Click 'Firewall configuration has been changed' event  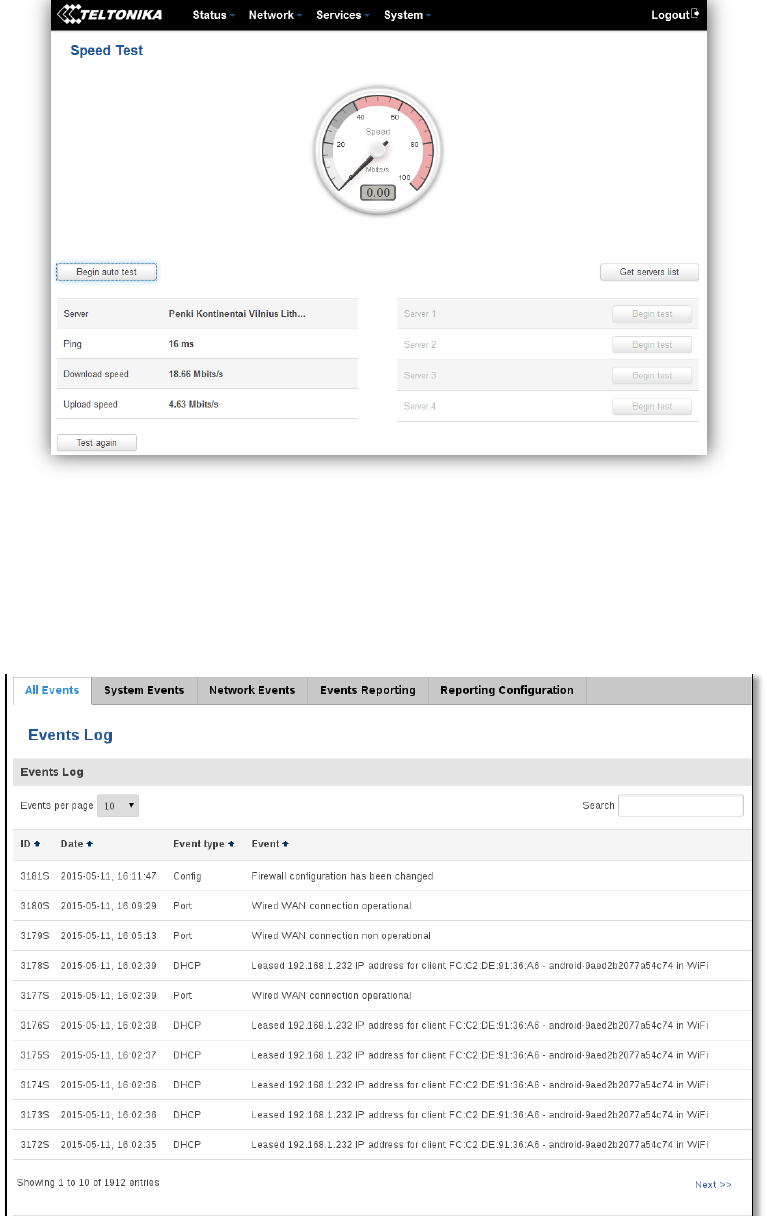342,876
